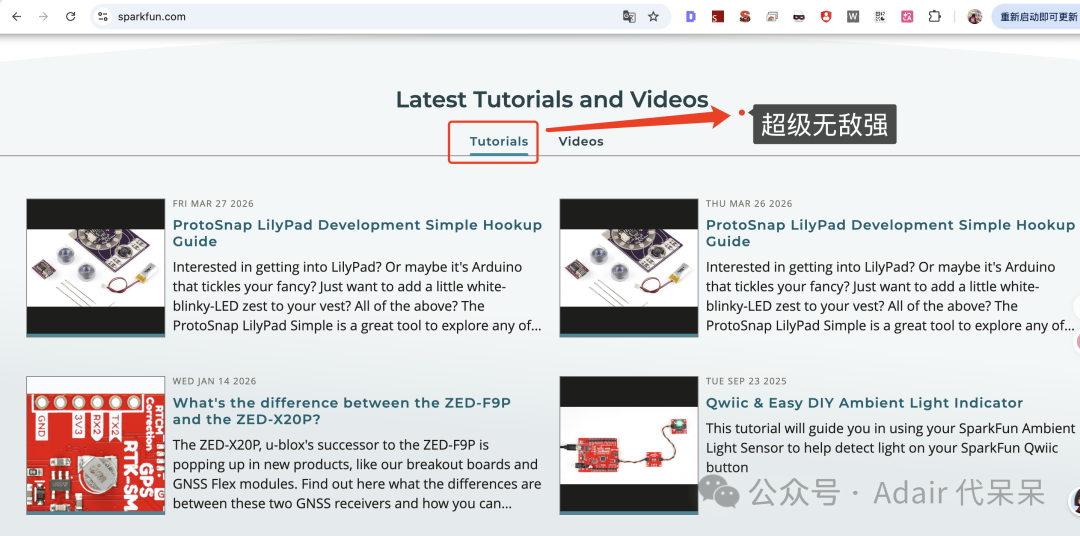Click the date text THU MAR 26 2026
1080x536 pixels.
[749, 204]
